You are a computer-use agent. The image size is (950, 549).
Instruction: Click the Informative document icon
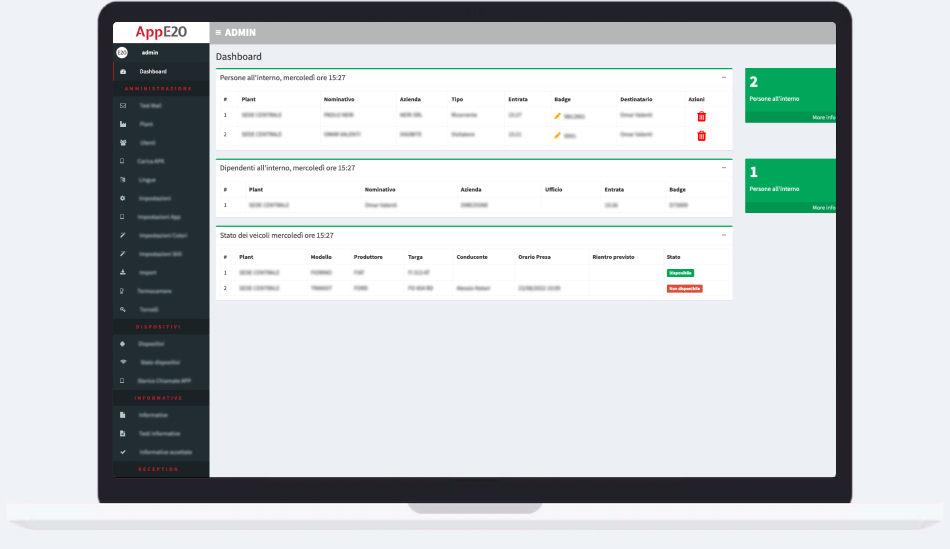122,415
